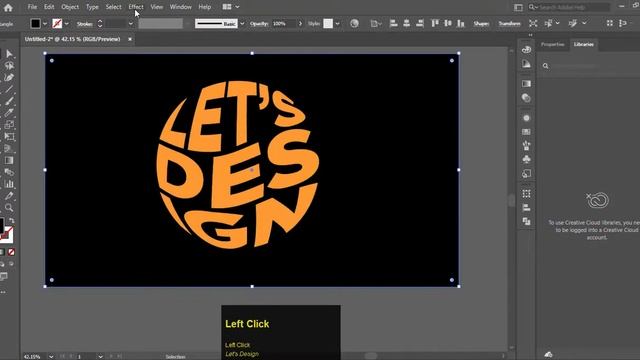The image size is (640, 360).
Task: Switch to the Properties tab
Action: [x=553, y=44]
